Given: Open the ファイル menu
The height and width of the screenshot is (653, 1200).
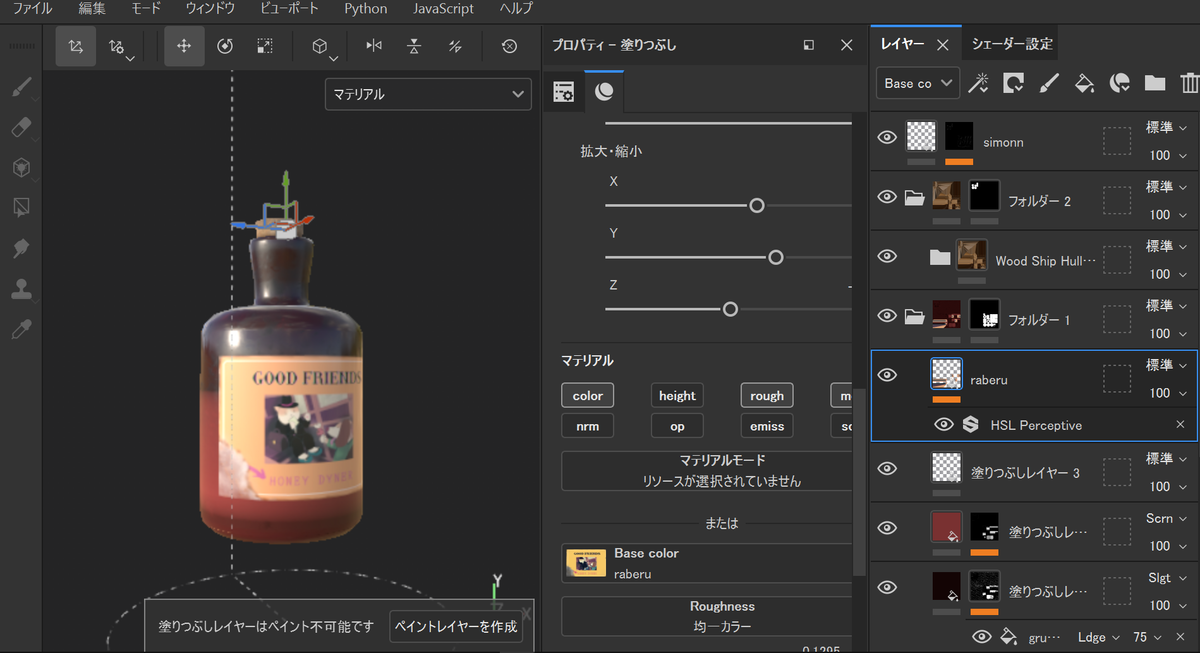Looking at the screenshot, I should click(x=32, y=9).
